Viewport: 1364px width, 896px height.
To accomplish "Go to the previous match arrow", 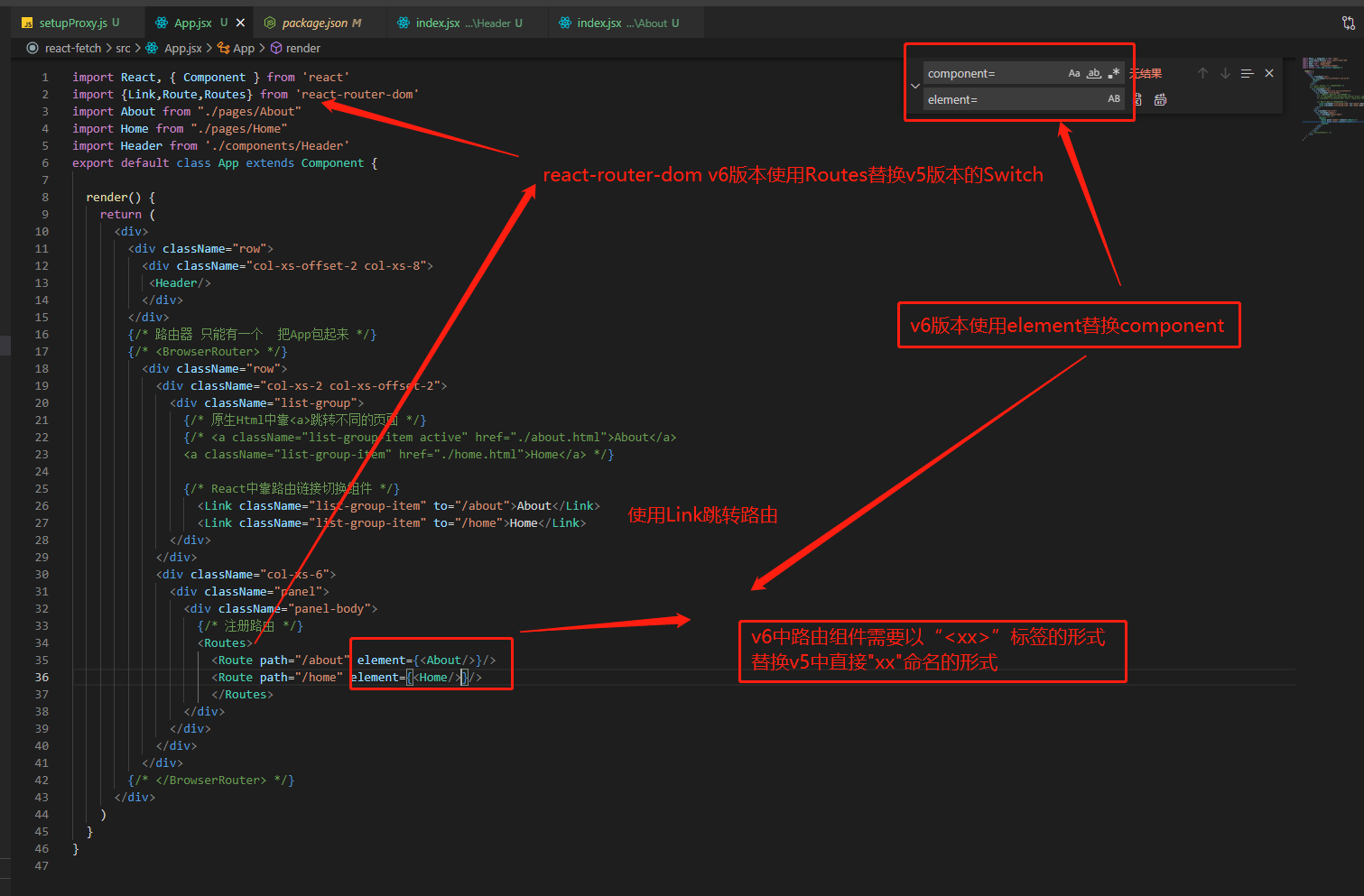I will click(x=1202, y=73).
